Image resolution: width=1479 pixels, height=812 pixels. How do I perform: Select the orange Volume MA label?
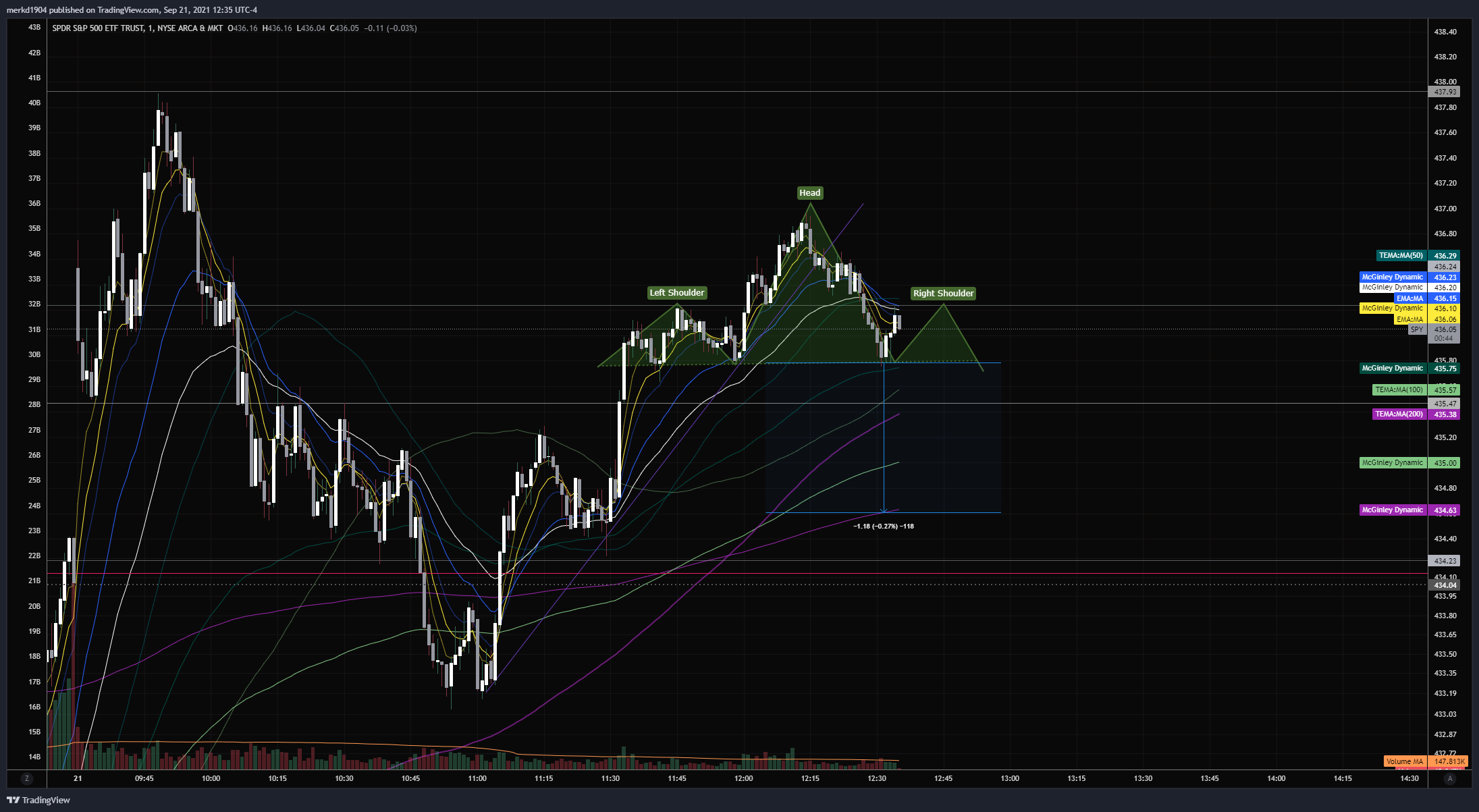click(x=1405, y=761)
